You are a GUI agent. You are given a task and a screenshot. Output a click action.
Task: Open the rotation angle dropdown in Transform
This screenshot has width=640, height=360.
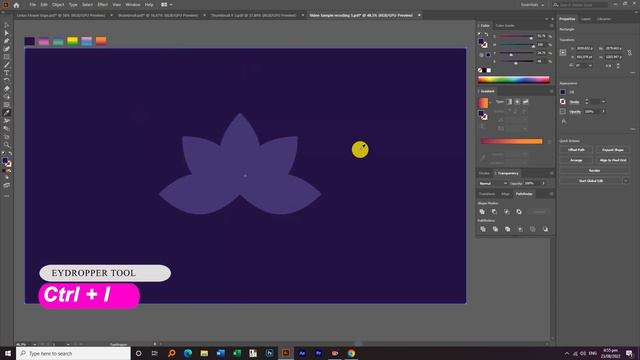tap(590, 65)
